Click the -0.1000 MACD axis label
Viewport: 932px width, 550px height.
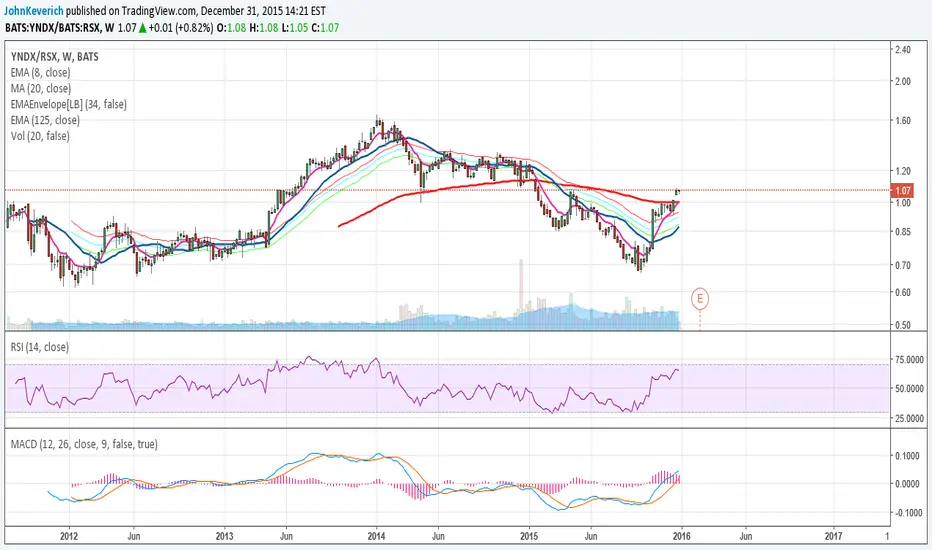coord(907,513)
